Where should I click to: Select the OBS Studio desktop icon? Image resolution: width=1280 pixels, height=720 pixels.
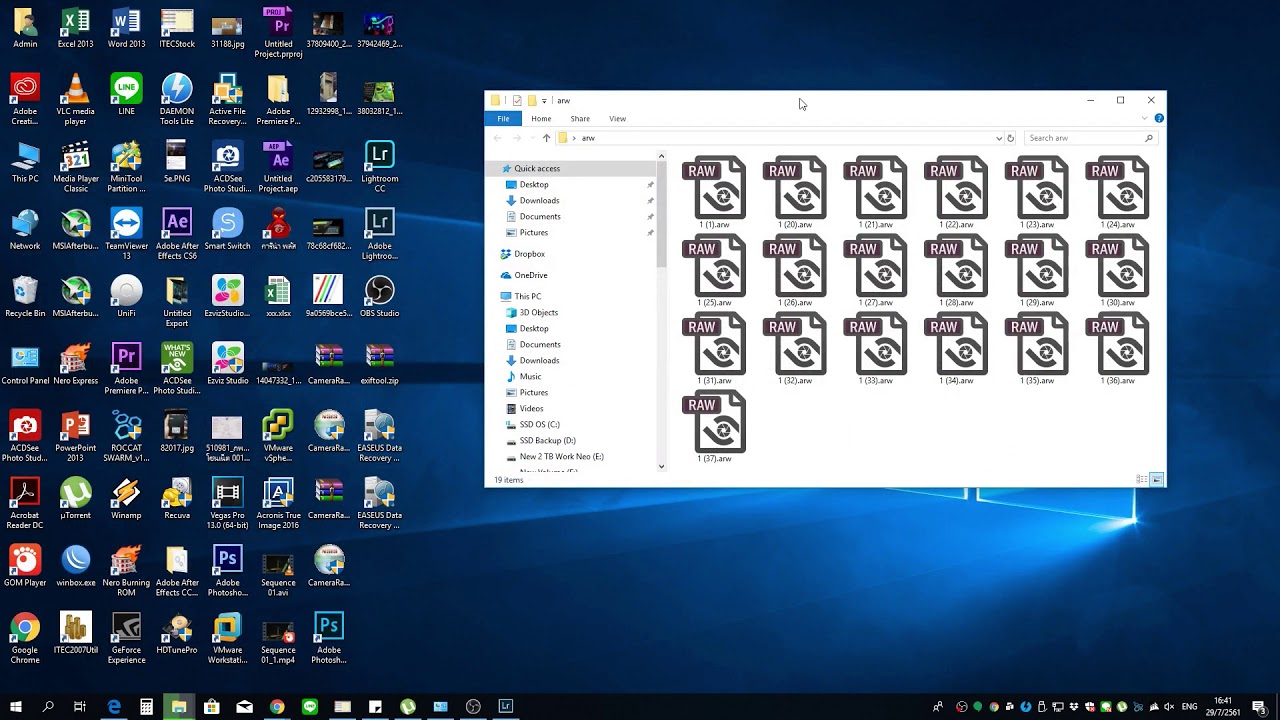pyautogui.click(x=379, y=297)
